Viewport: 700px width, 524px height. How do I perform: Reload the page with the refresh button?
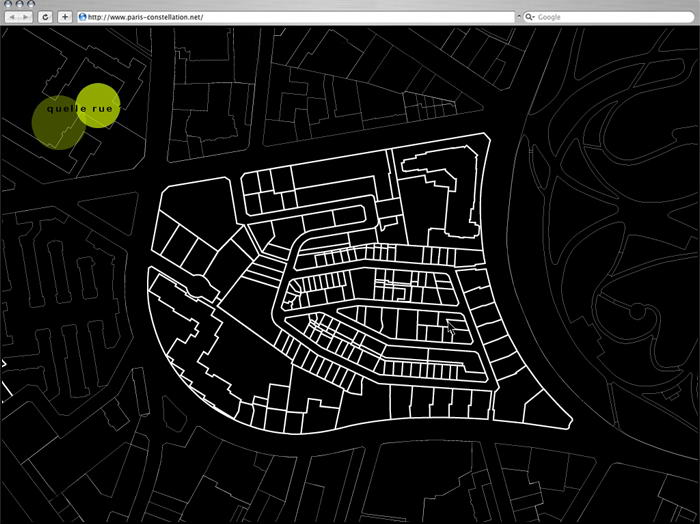(x=45, y=17)
